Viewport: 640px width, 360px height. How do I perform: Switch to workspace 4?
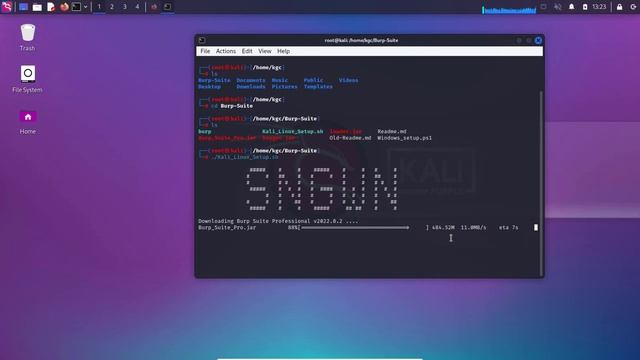[138, 7]
